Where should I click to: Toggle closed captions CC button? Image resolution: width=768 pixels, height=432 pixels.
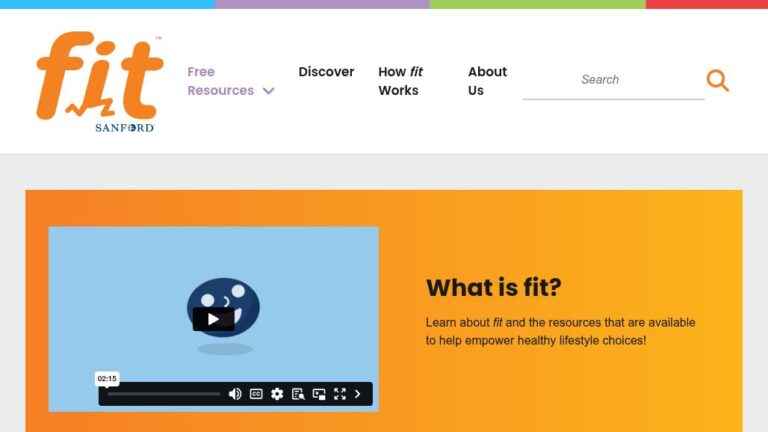[x=256, y=394]
